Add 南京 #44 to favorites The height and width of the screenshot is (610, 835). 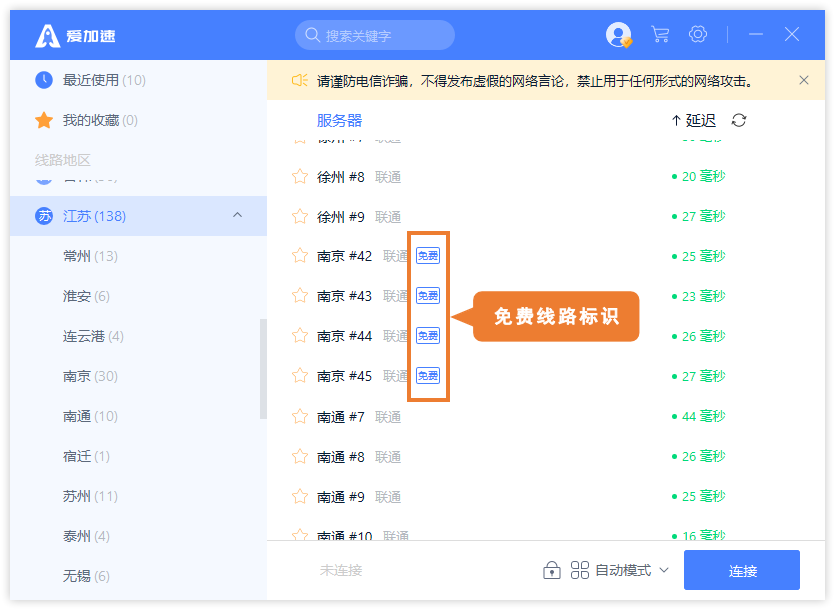[300, 336]
